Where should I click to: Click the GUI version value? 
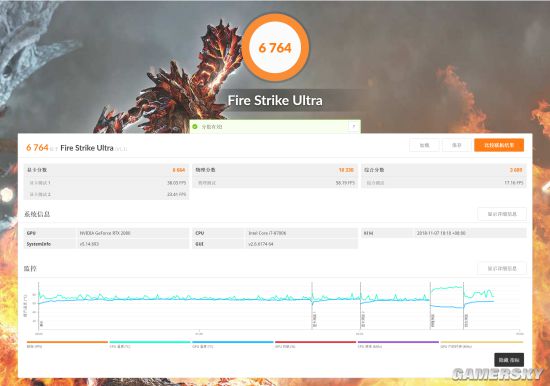point(261,244)
